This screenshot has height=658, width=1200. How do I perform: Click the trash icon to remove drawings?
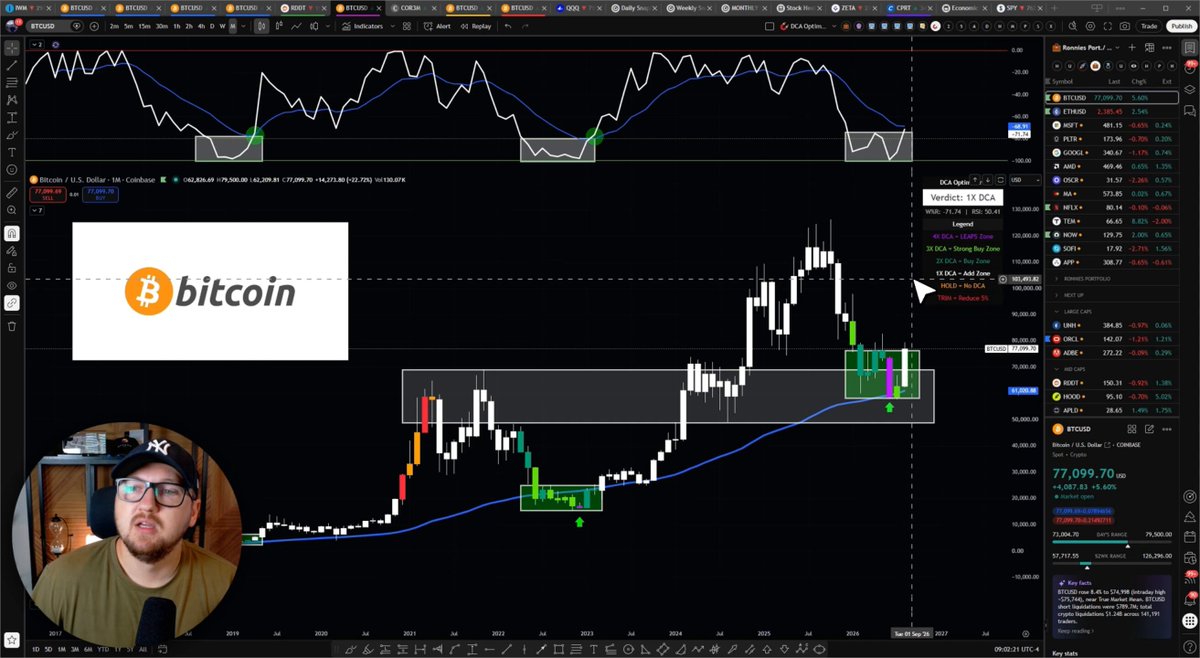click(12, 326)
